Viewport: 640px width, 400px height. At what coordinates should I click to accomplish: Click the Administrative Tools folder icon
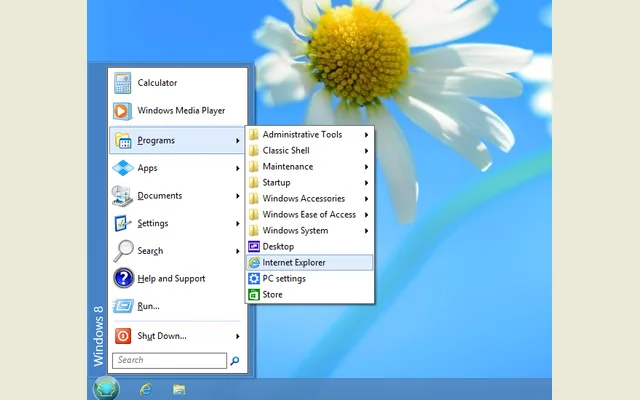[x=253, y=134]
